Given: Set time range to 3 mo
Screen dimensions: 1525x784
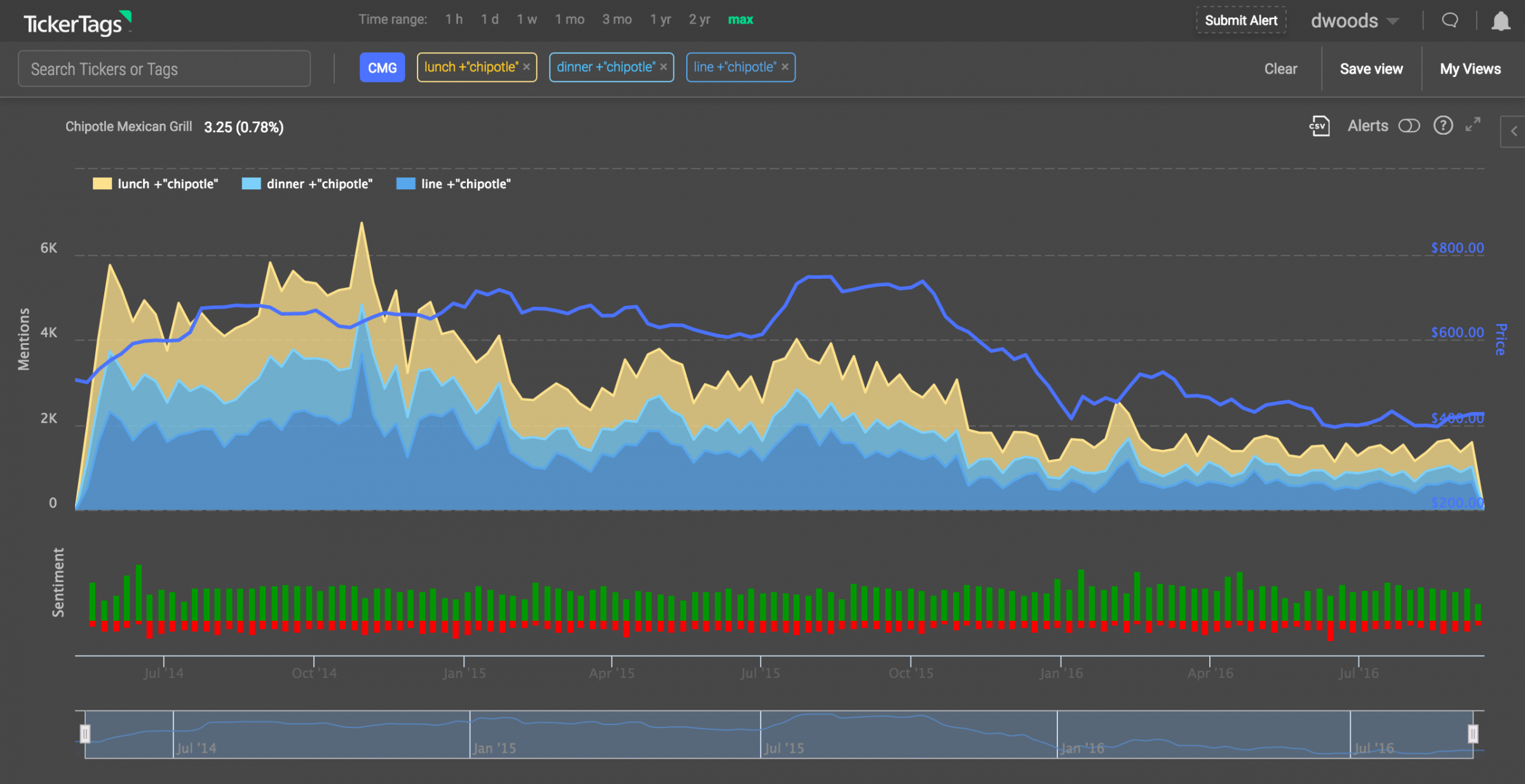Looking at the screenshot, I should 617,20.
